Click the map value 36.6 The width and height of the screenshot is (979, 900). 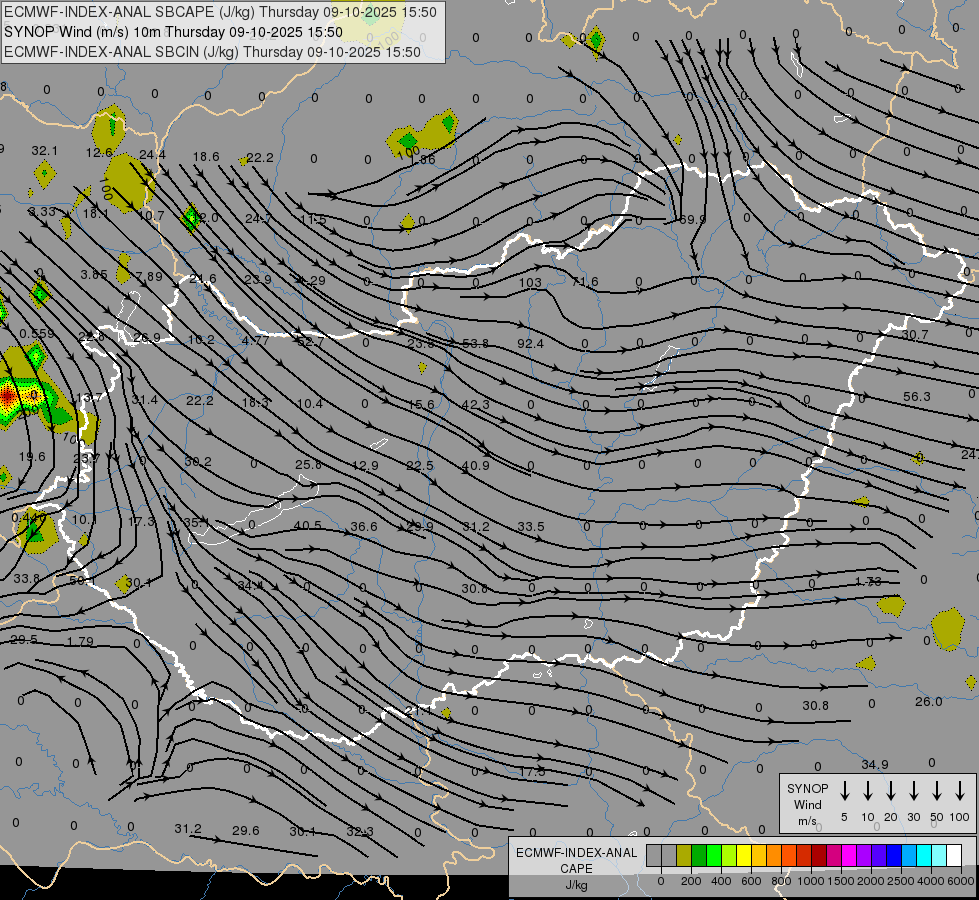(364, 527)
